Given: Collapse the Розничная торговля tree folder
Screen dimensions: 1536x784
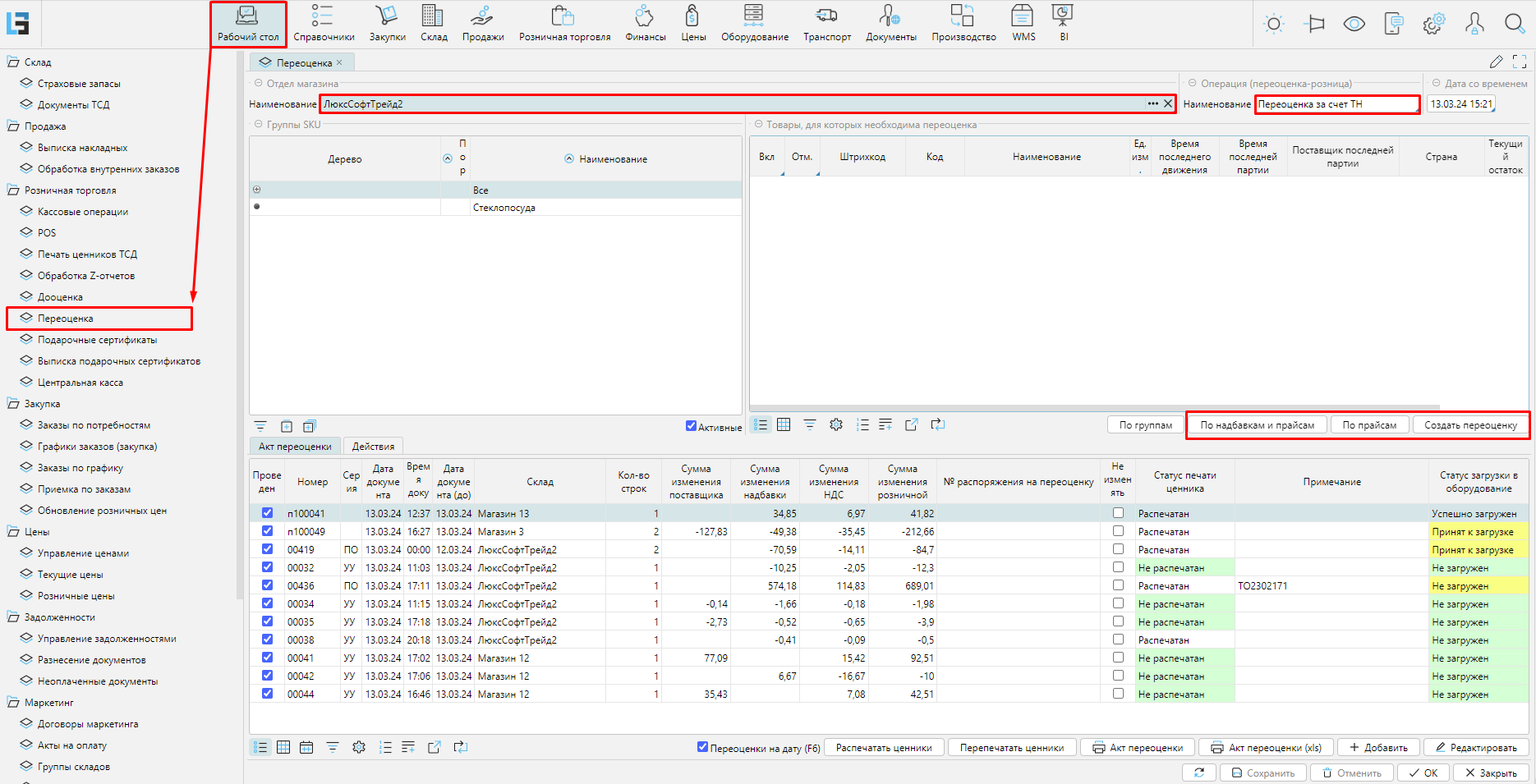Looking at the screenshot, I should (13, 190).
